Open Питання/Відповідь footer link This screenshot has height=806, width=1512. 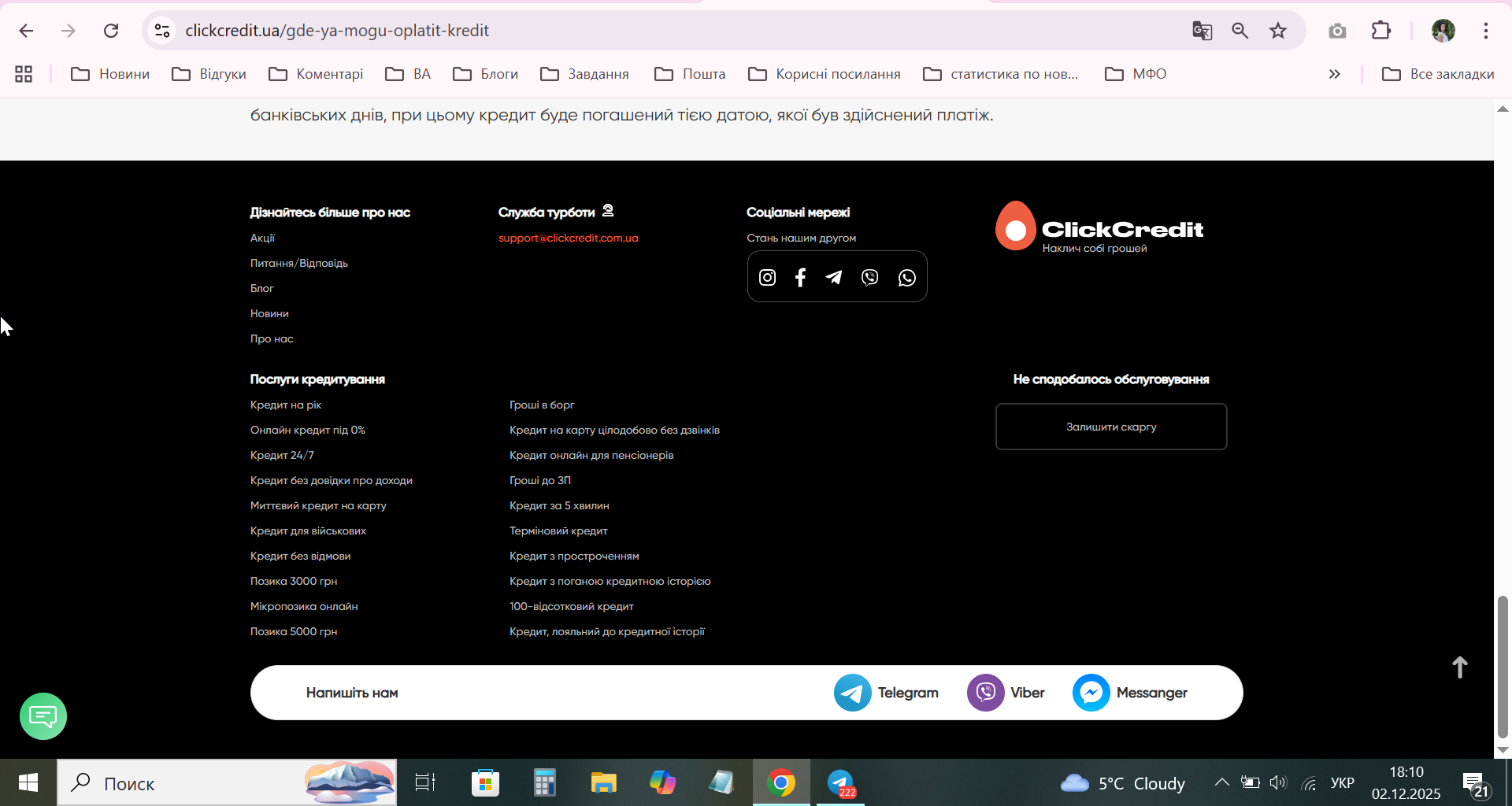point(299,263)
